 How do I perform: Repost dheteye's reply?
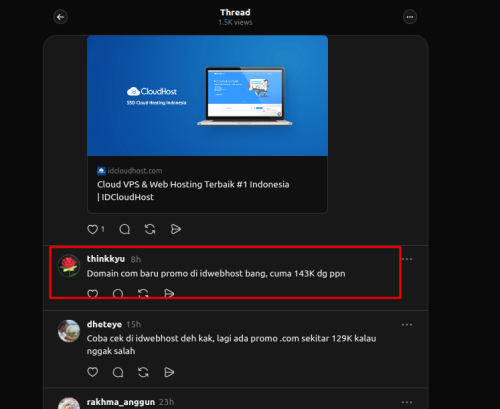click(143, 372)
